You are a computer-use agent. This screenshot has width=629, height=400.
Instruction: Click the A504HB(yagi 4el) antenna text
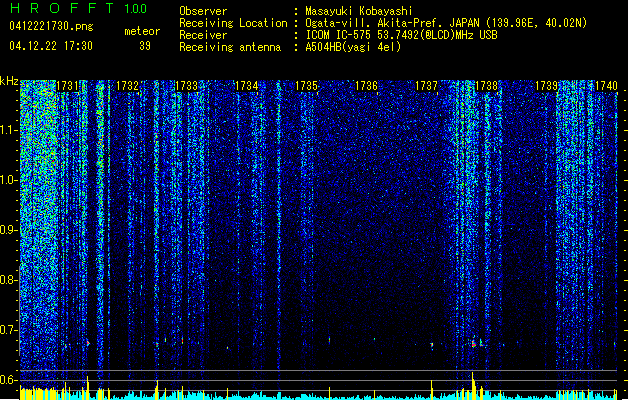353,47
